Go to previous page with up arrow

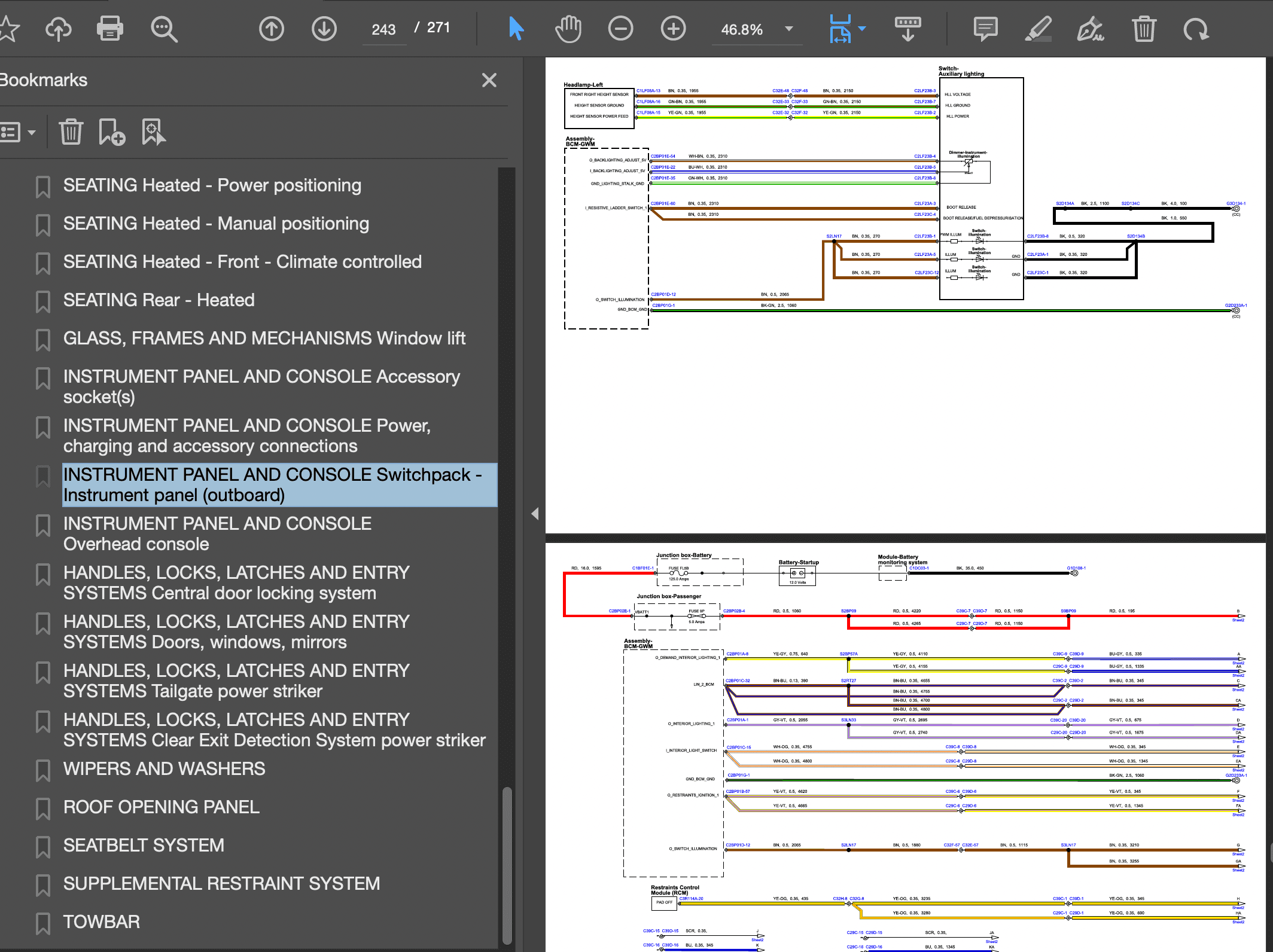click(271, 29)
